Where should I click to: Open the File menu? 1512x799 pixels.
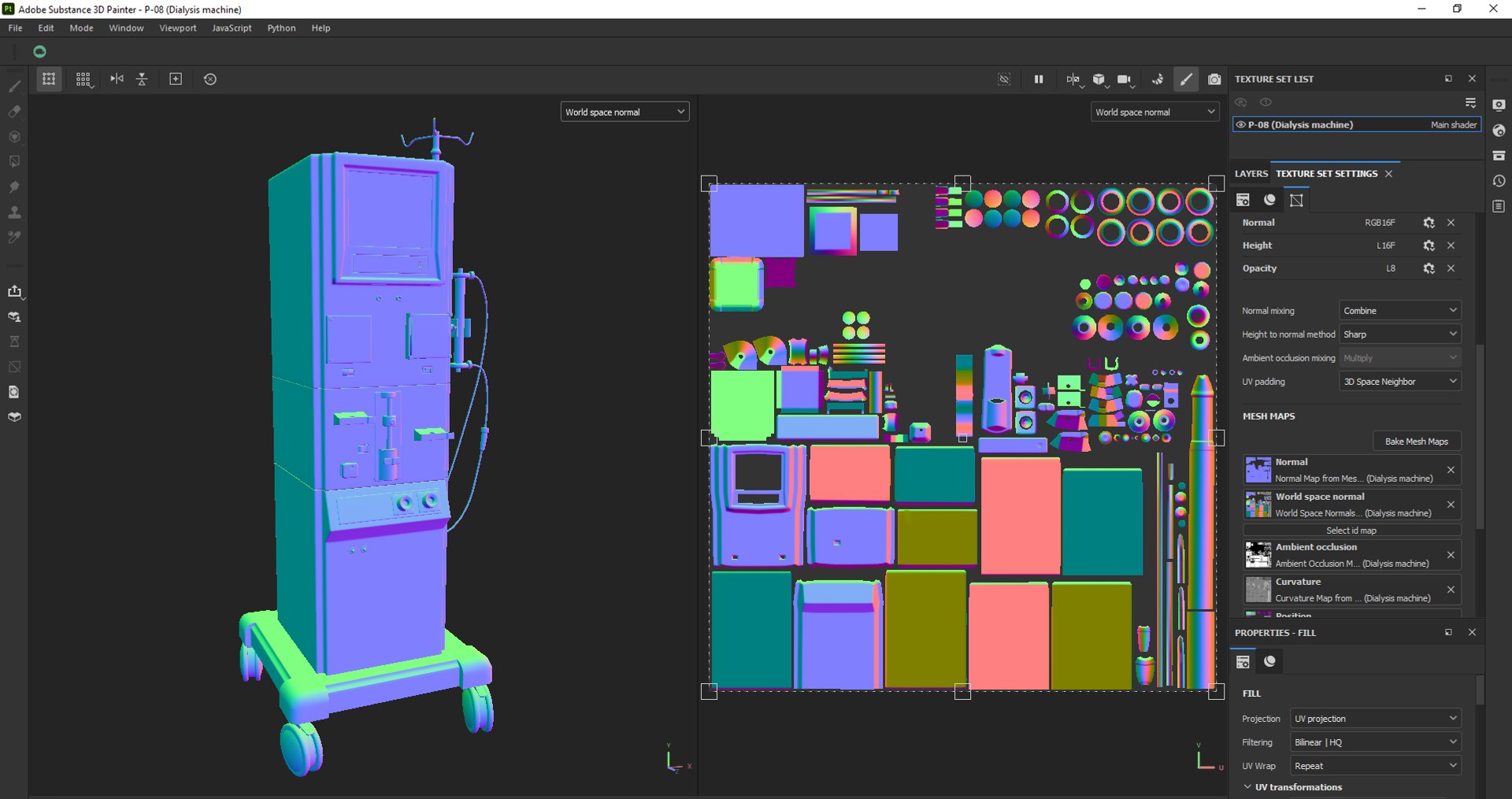pos(15,28)
